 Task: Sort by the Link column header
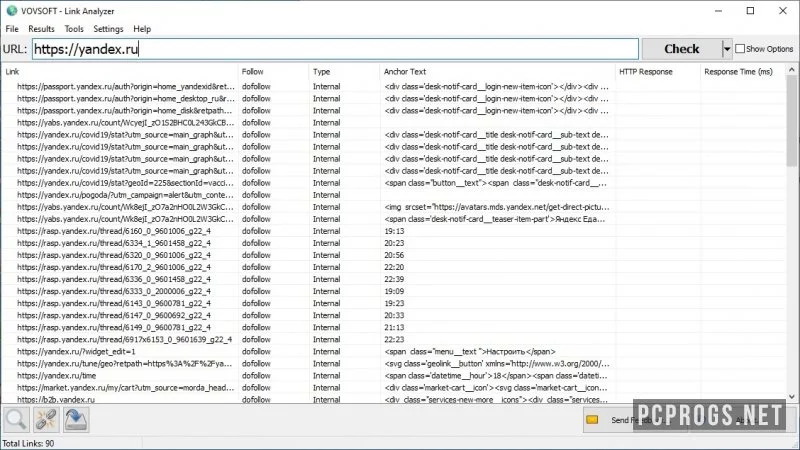pyautogui.click(x=120, y=71)
